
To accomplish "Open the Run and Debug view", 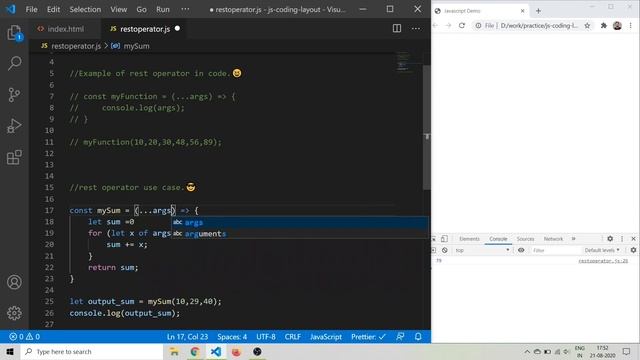I will [x=14, y=126].
